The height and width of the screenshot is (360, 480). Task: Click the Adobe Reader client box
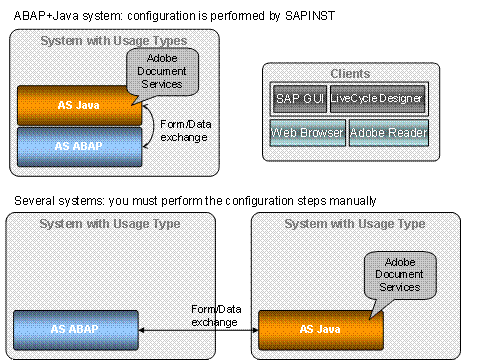click(x=388, y=133)
